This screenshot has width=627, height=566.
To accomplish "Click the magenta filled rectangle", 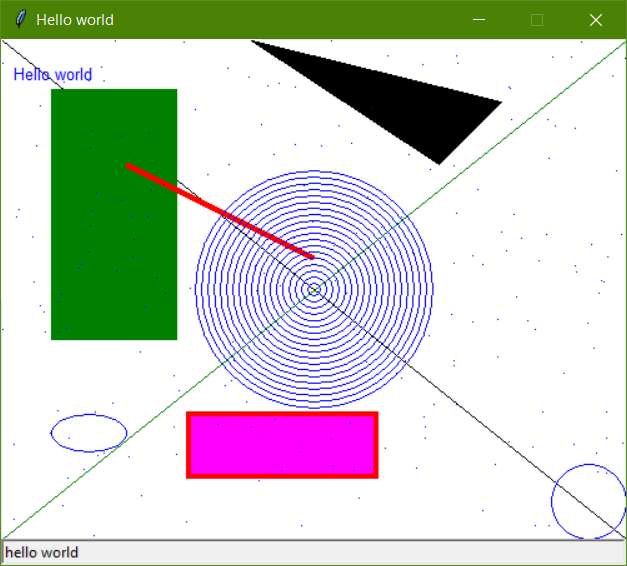I will 282,445.
